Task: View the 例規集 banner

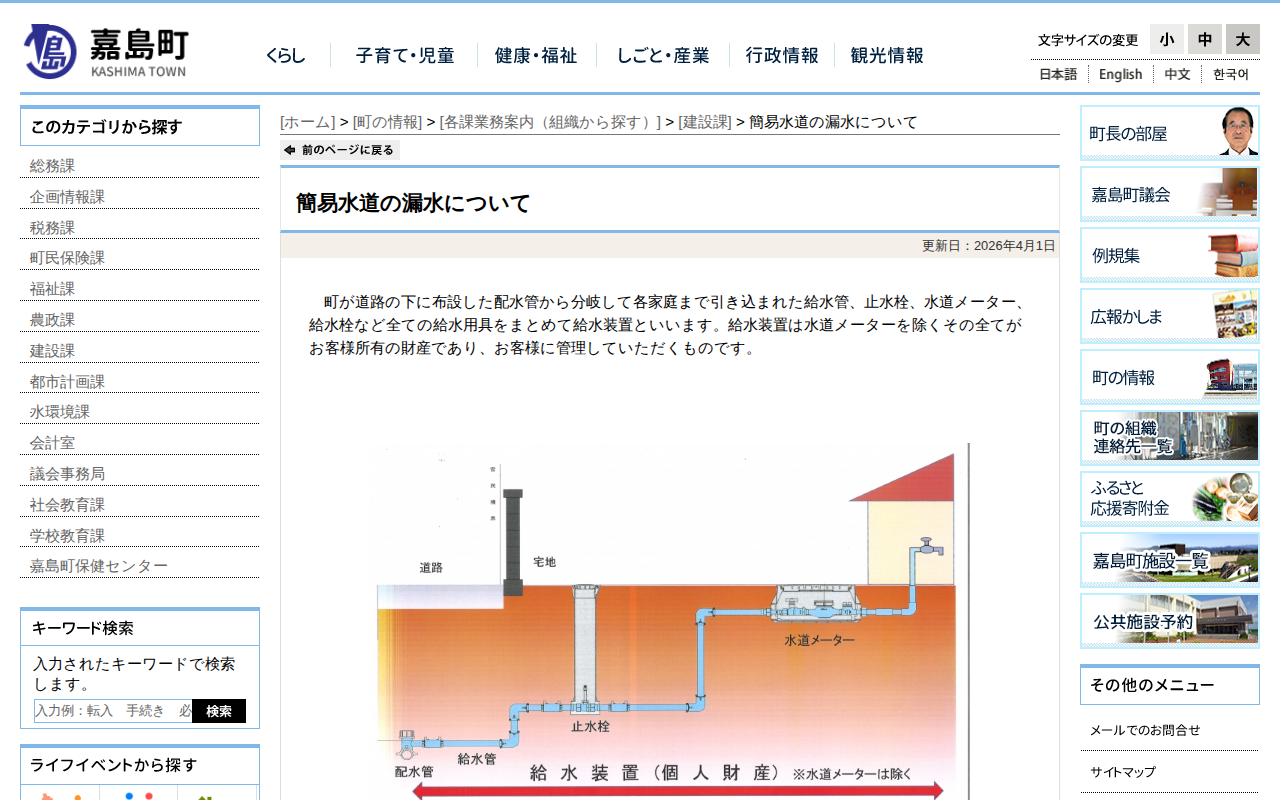Action: 1168,254
